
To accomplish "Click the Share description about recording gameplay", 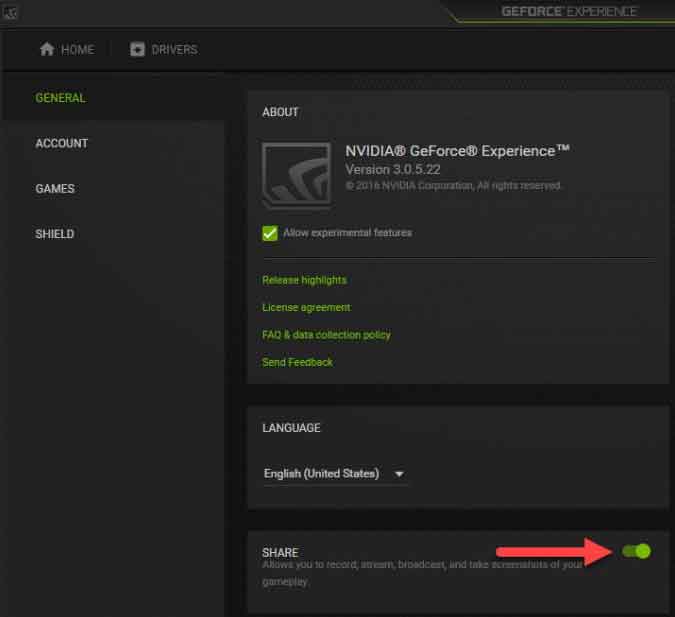I will click(x=422, y=573).
